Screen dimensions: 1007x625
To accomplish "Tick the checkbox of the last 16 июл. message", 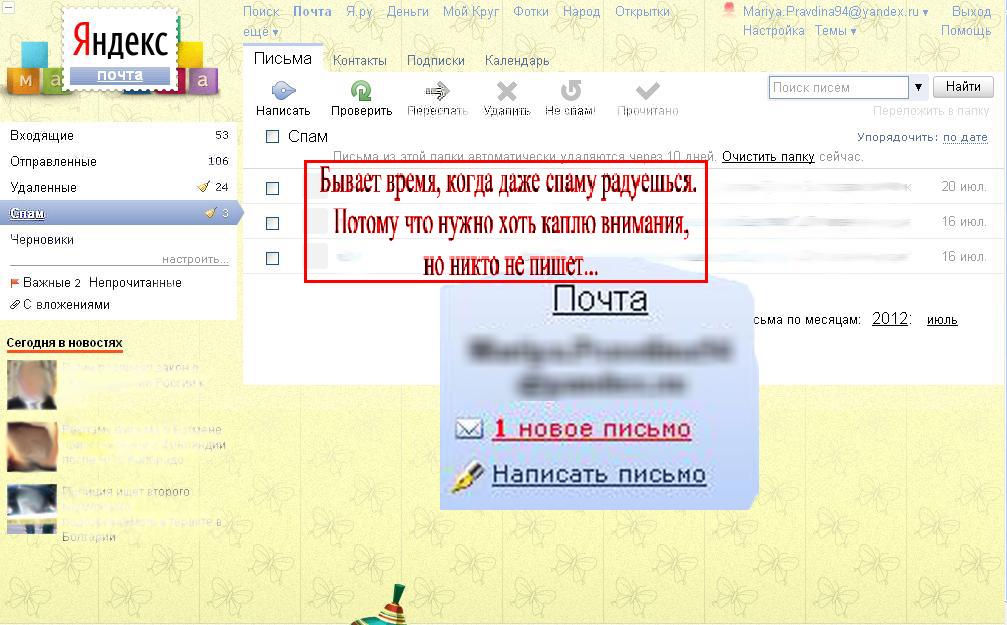I will (x=272, y=258).
